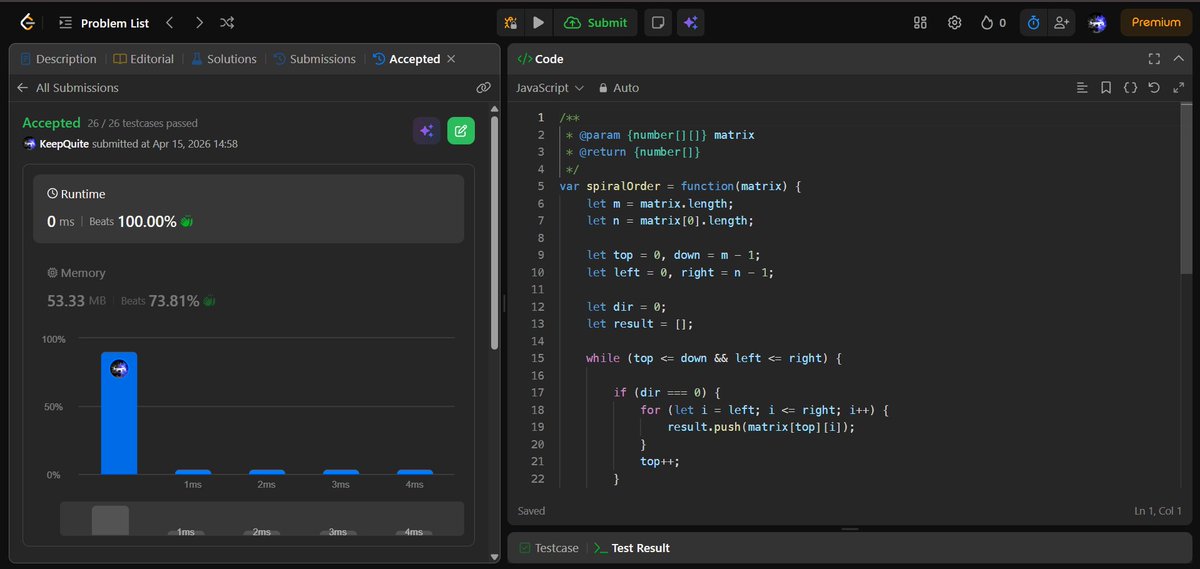The image size is (1200, 569).
Task: Select the Accepted tab
Action: (x=406, y=59)
